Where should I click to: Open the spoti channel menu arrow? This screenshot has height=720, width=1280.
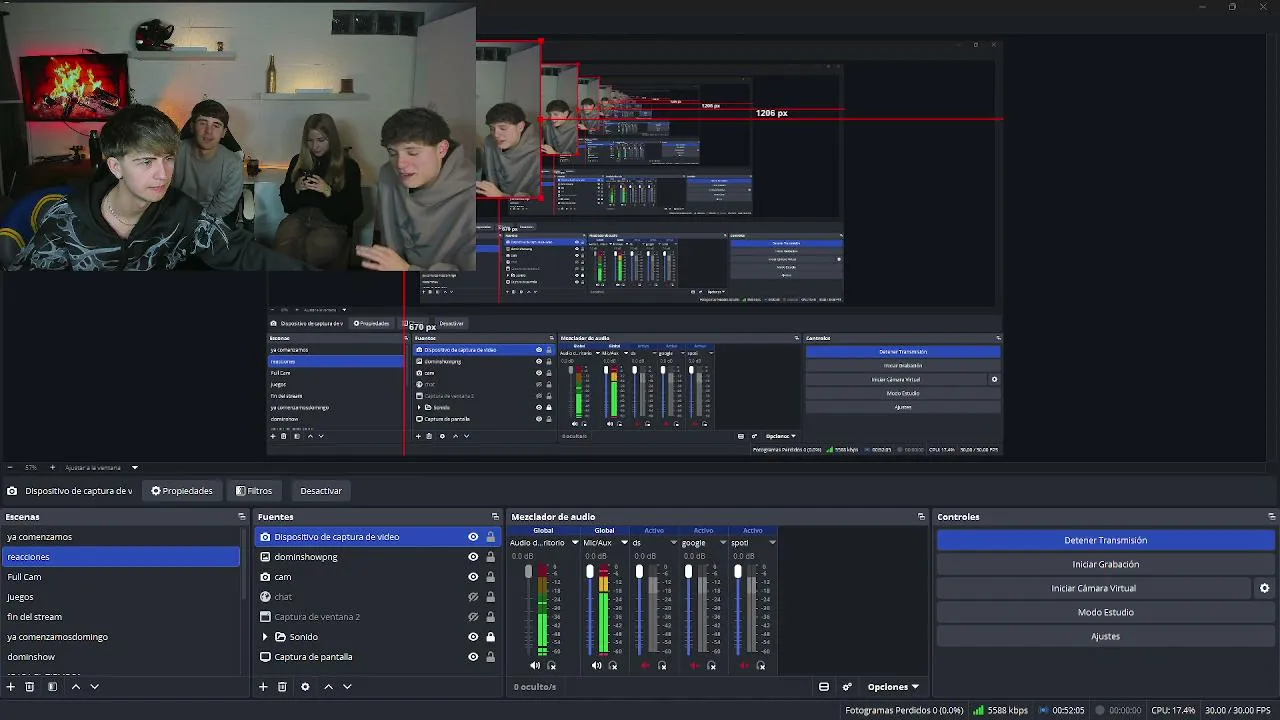coord(772,543)
